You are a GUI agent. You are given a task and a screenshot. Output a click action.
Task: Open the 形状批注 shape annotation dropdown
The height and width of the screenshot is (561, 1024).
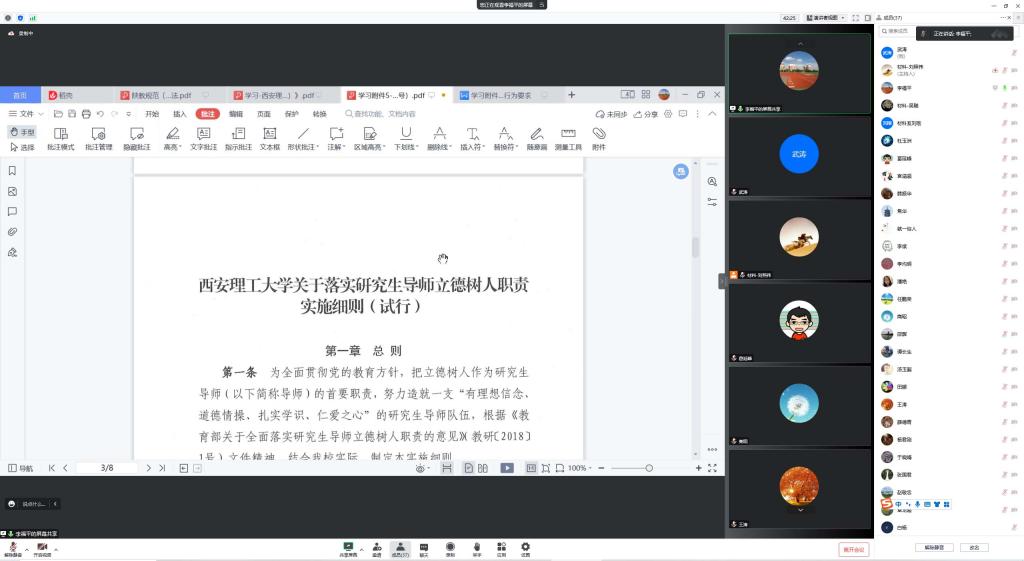[303, 139]
